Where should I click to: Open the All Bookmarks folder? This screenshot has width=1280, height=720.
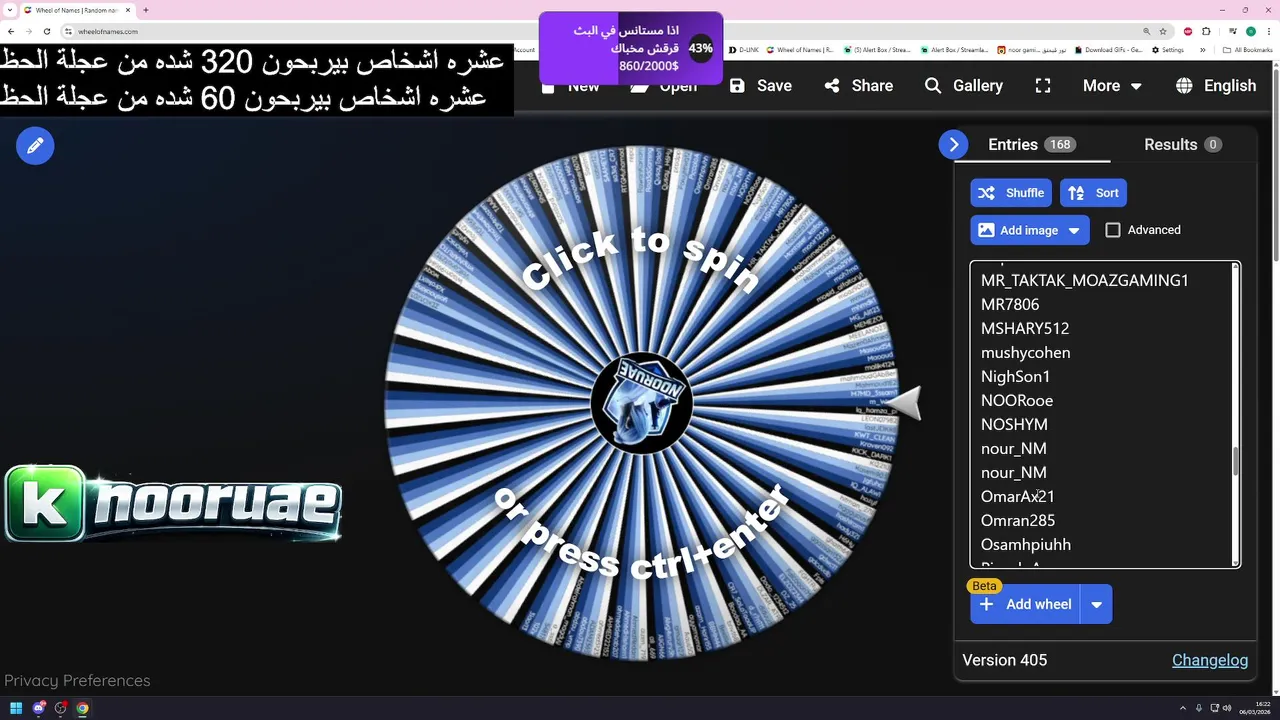1247,50
